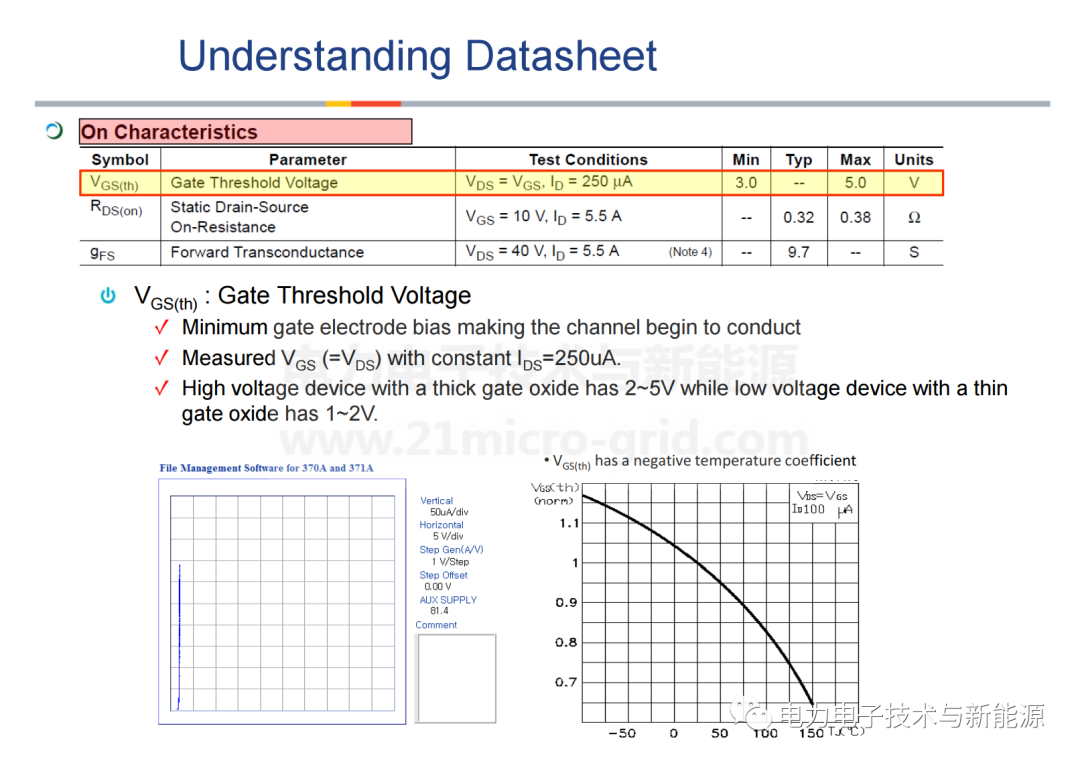1080x763 pixels.
Task: Click the RDS(on) symbol cell
Action: click(116, 208)
